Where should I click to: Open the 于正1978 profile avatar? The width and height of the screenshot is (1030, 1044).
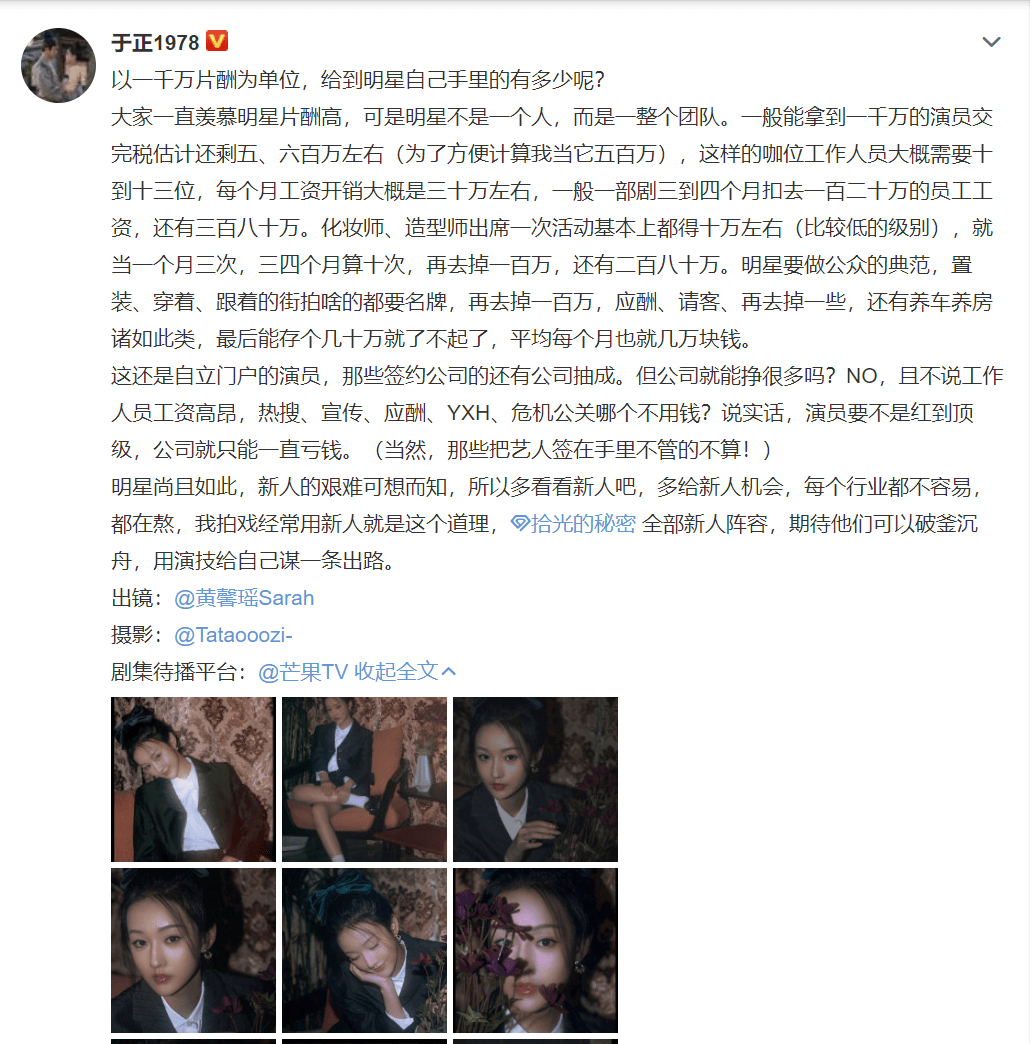coord(59,65)
